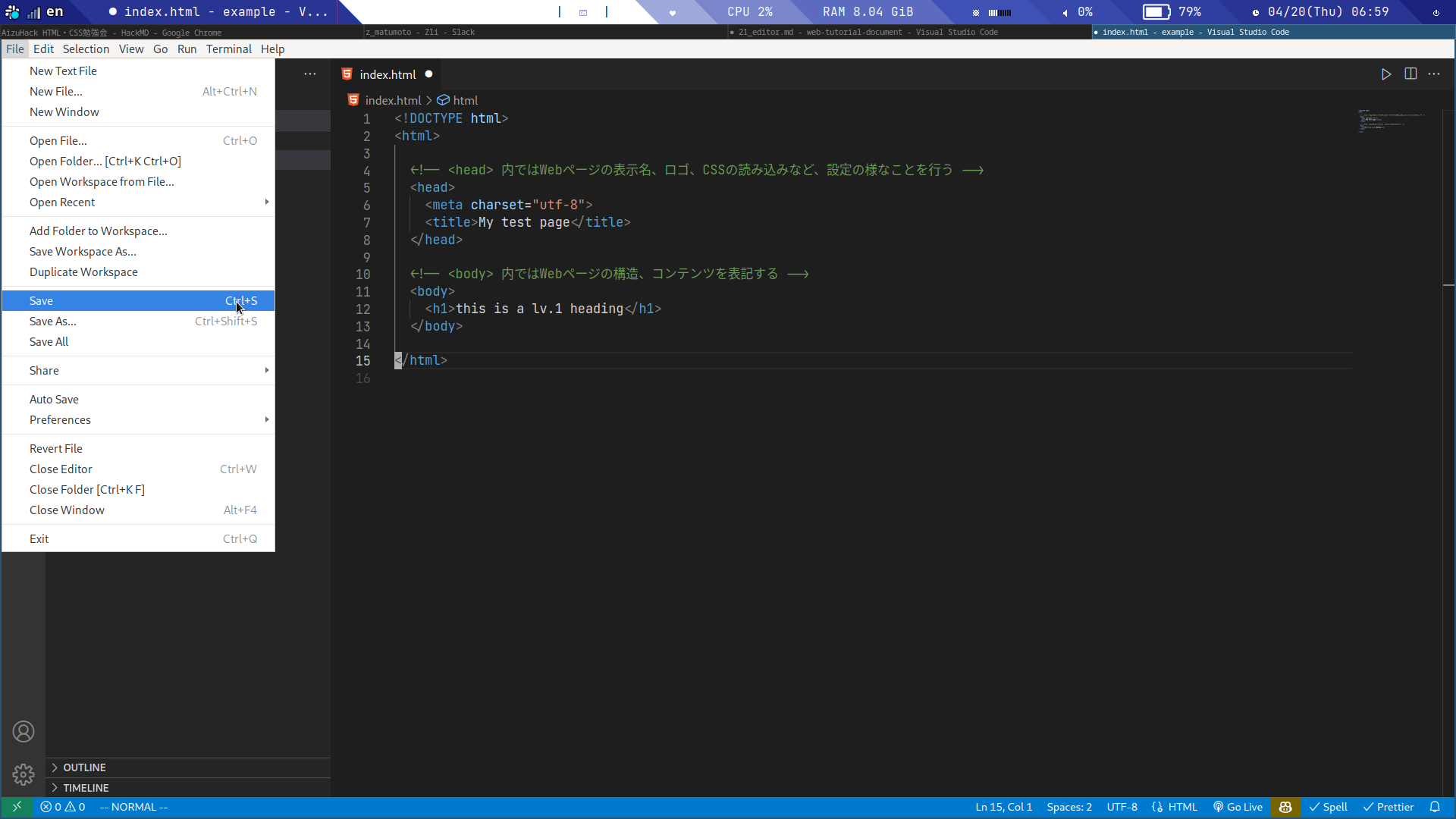The height and width of the screenshot is (819, 1456).
Task: Select Auto Save option in File menu
Action: [x=54, y=399]
